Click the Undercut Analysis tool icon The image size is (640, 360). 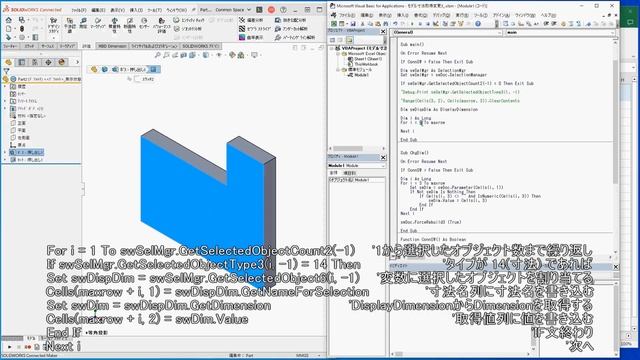coord(278,29)
